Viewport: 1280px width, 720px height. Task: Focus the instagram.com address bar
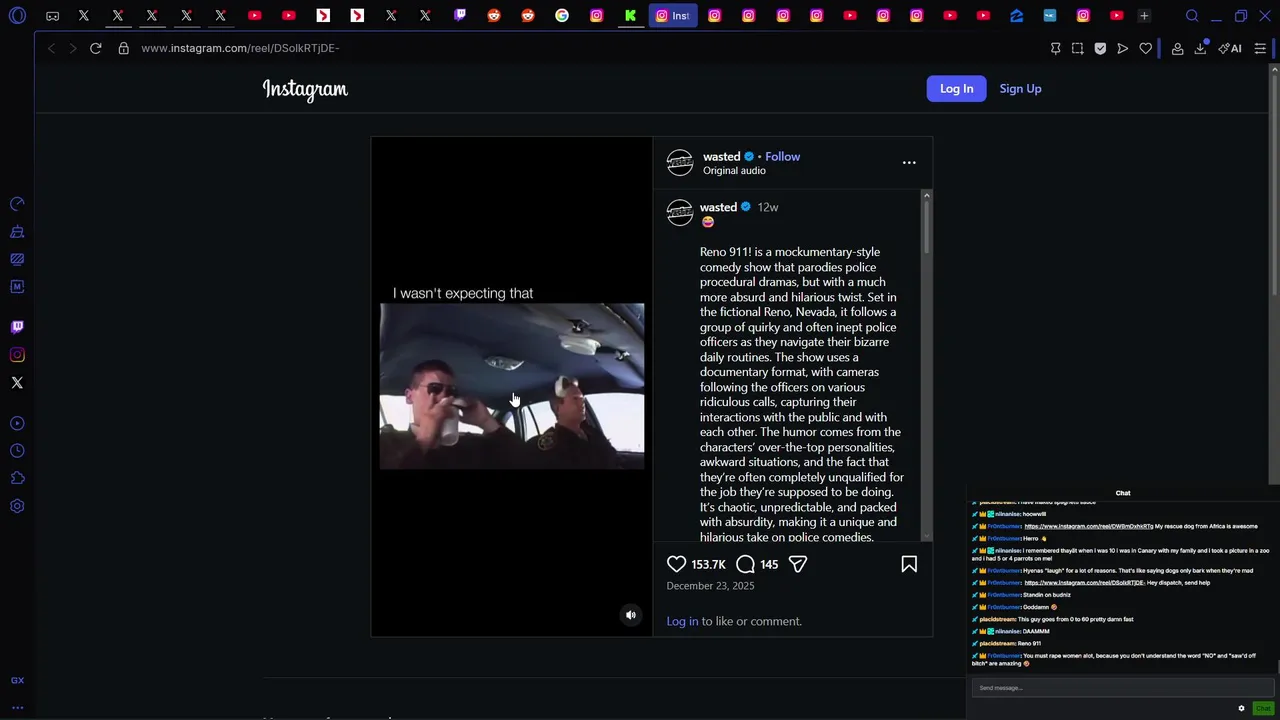click(240, 48)
